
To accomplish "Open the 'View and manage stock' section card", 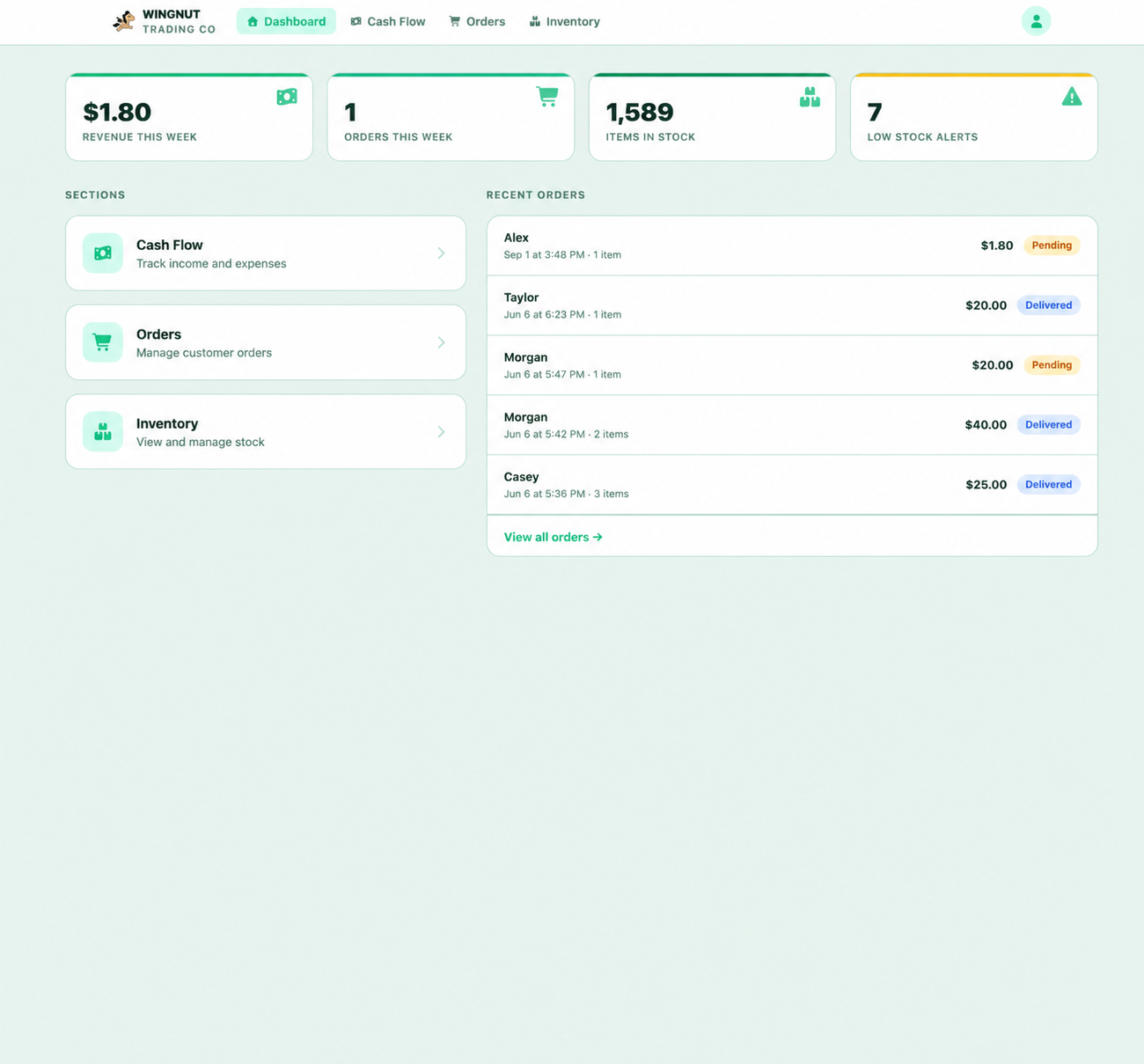I will [x=266, y=431].
